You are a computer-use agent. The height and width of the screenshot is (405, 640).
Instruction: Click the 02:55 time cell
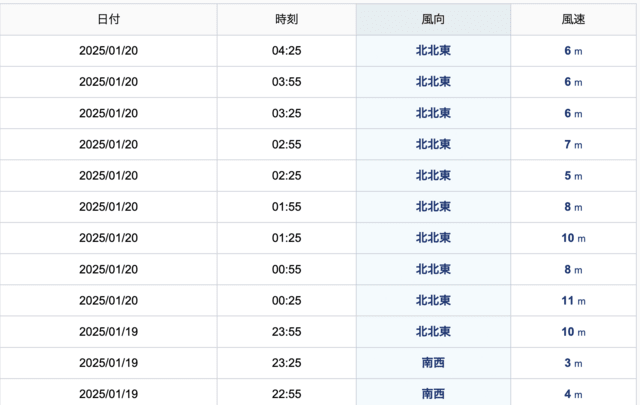click(287, 145)
